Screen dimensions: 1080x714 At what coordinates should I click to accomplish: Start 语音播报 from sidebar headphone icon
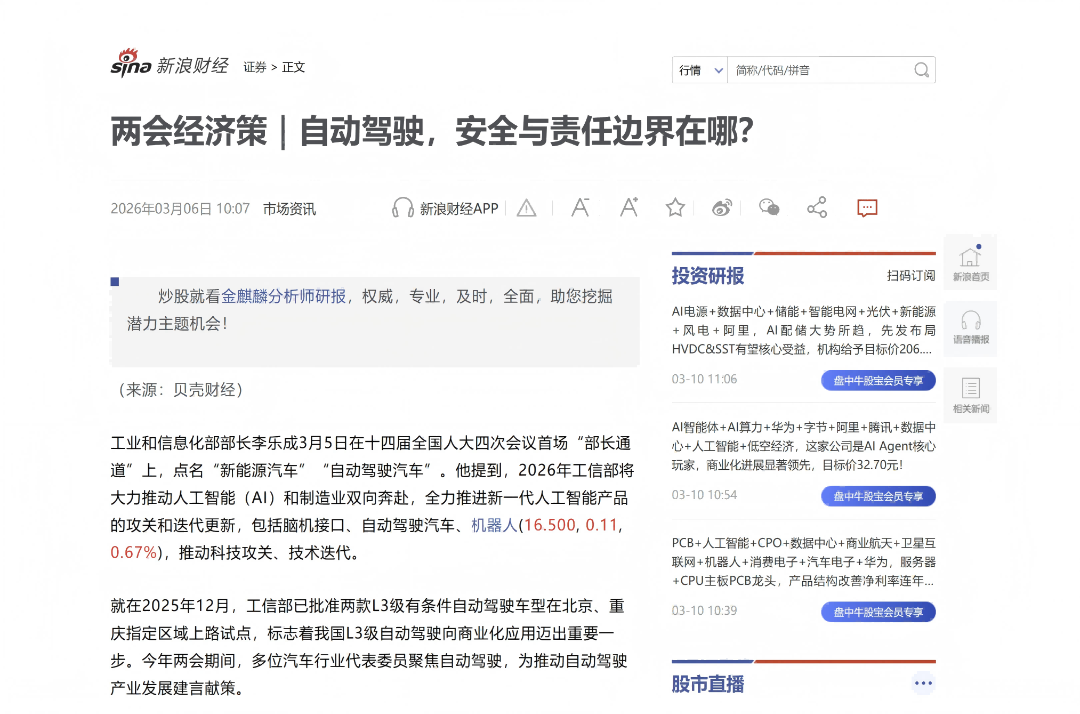click(970, 328)
